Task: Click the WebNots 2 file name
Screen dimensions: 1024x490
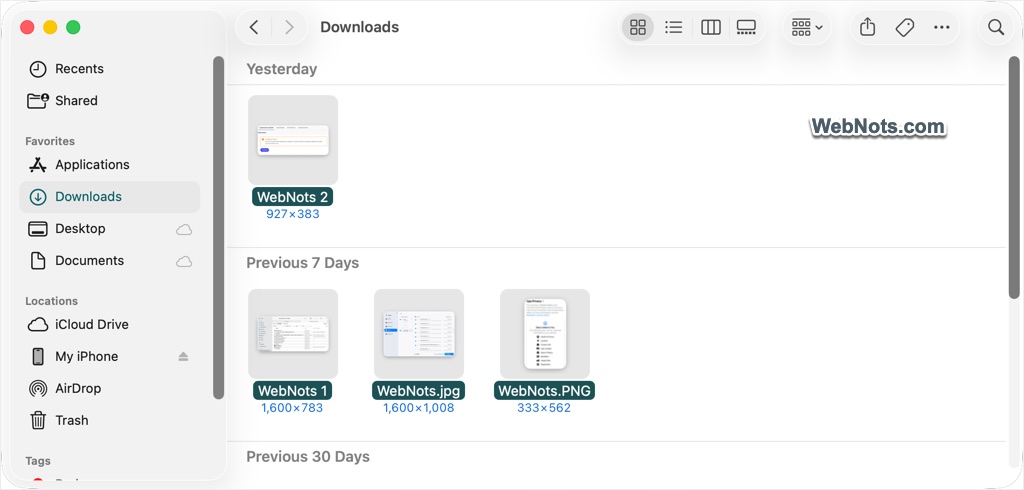Action: click(293, 197)
